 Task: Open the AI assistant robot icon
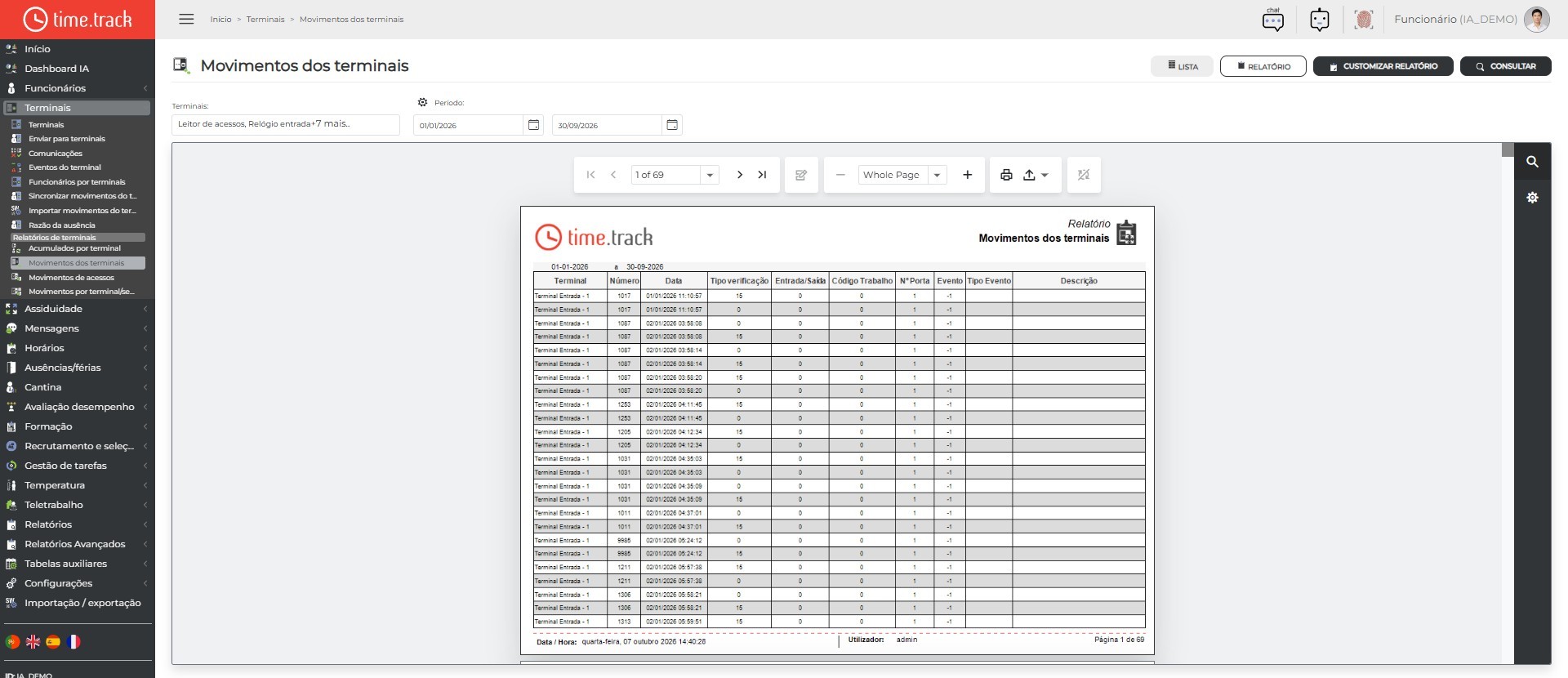click(x=1319, y=20)
